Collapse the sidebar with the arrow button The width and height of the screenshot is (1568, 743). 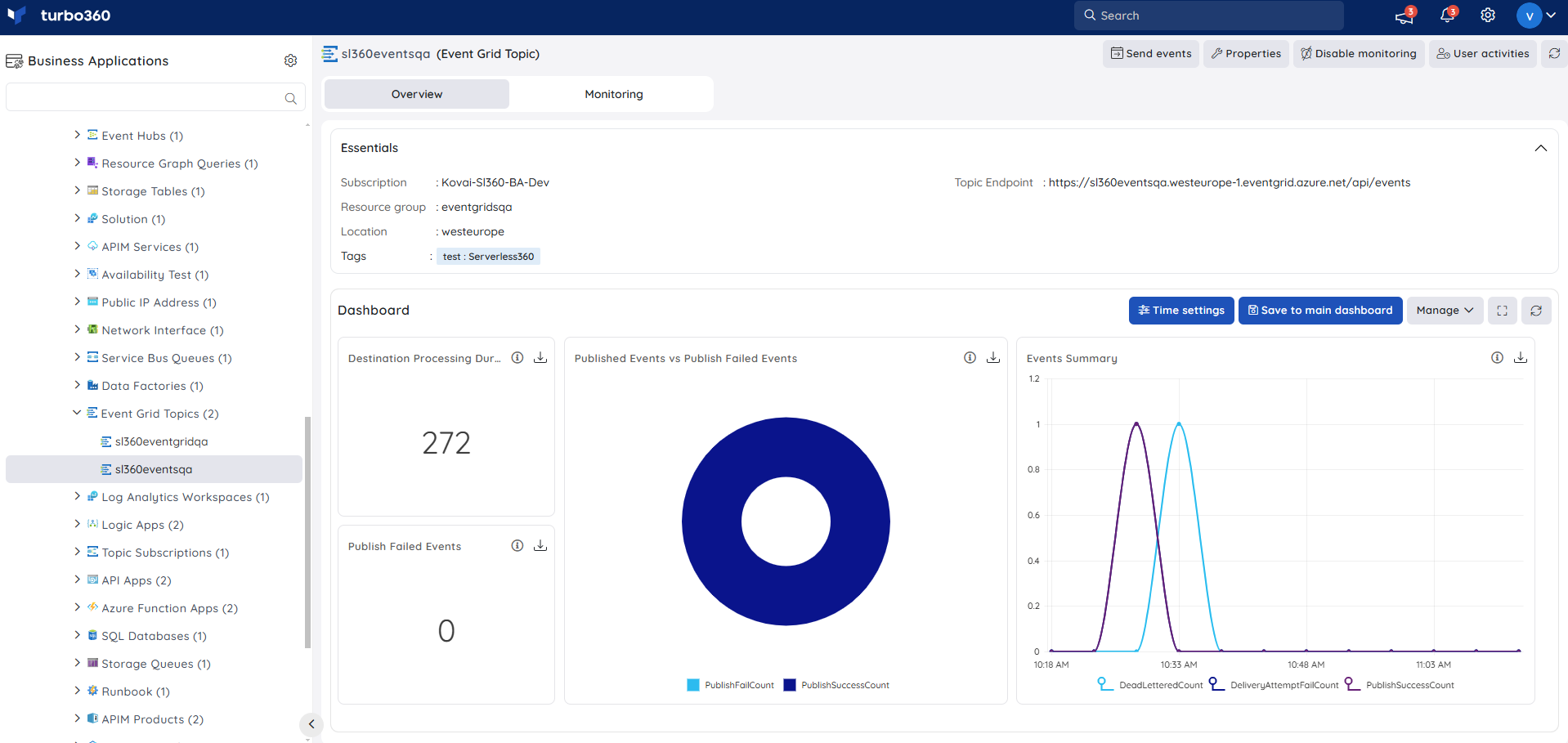pos(311,724)
